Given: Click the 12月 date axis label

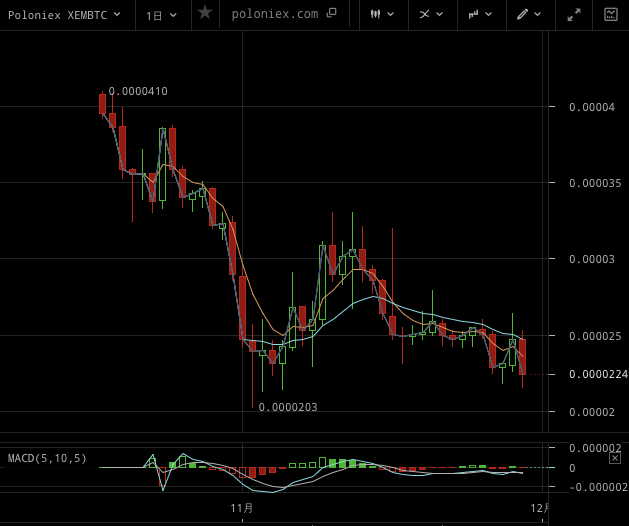Looking at the screenshot, I should pyautogui.click(x=539, y=508).
